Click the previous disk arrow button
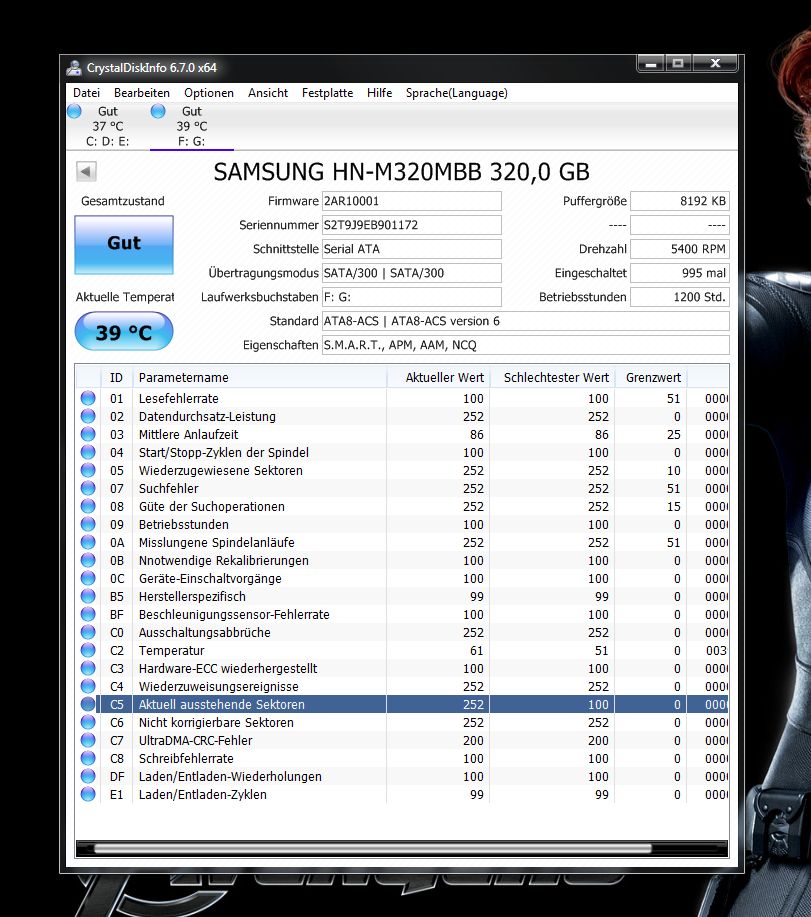Image resolution: width=811 pixels, height=917 pixels. click(x=86, y=172)
